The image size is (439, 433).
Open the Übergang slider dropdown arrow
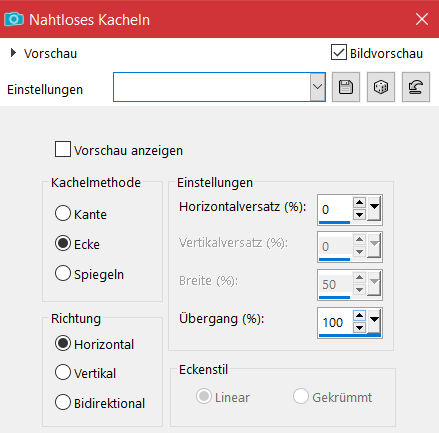374,321
